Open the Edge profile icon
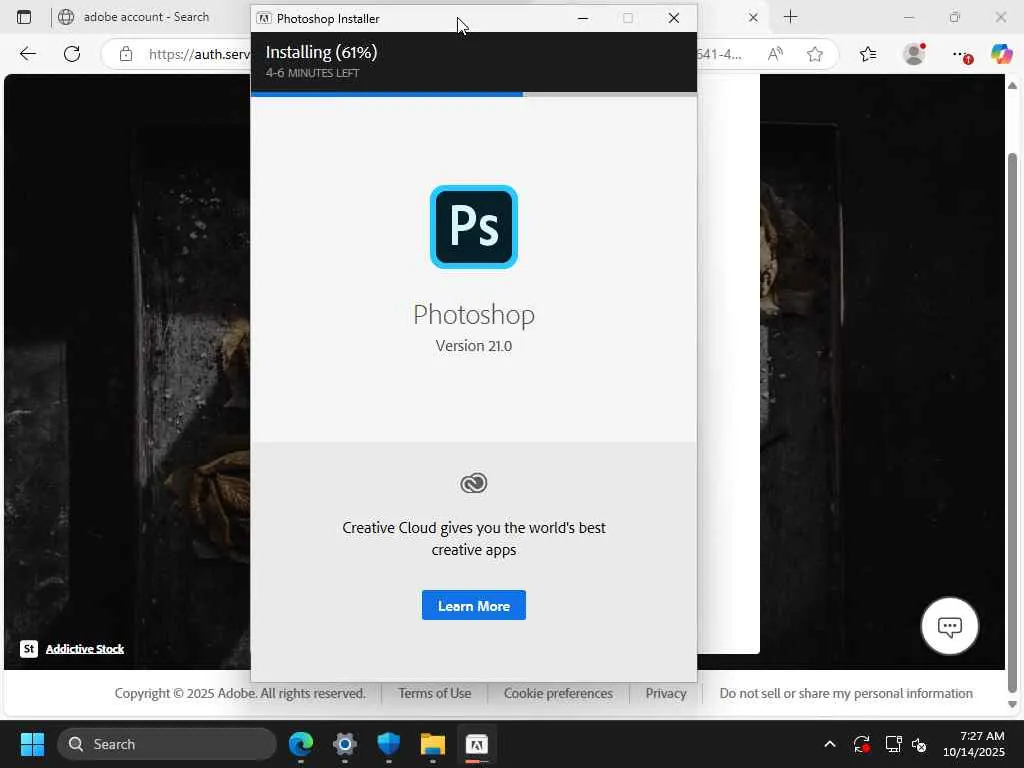The image size is (1024, 768). click(x=914, y=54)
